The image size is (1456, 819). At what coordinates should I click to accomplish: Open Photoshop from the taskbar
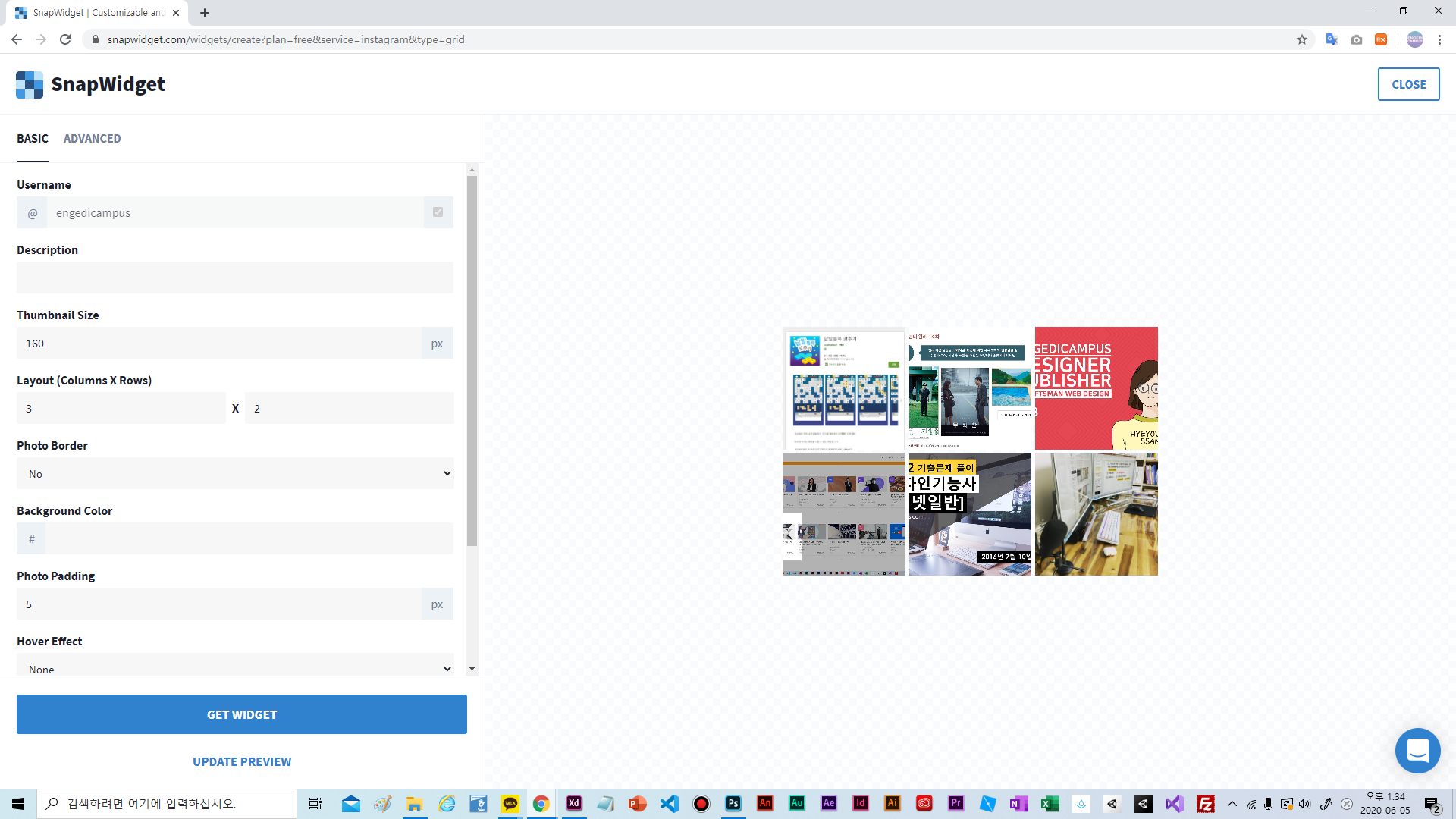click(733, 804)
